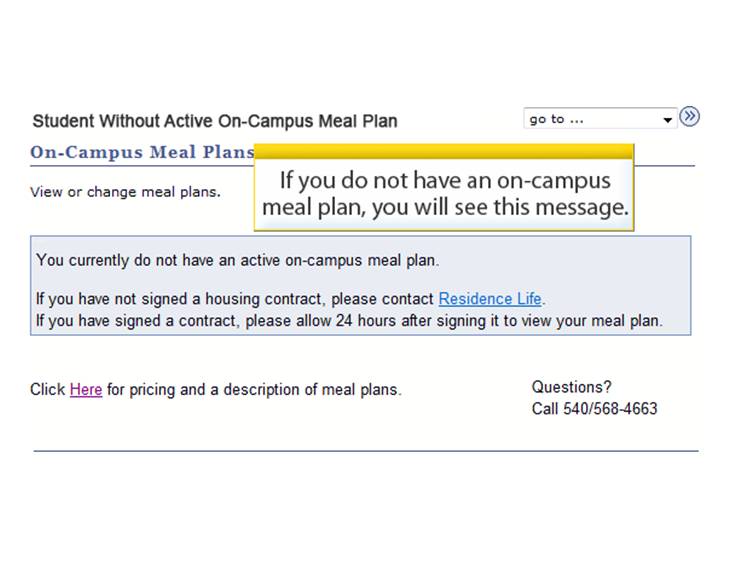Click the double-arrow go icon beside the dropdown
752x564 pixels.
coord(689,117)
